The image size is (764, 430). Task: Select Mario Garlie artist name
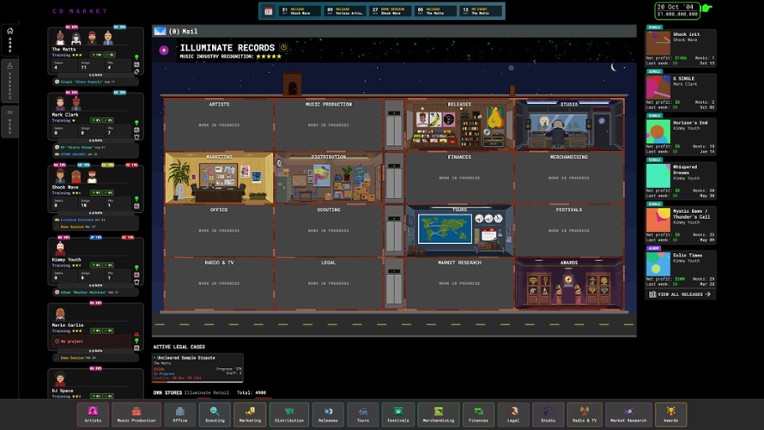coord(68,325)
